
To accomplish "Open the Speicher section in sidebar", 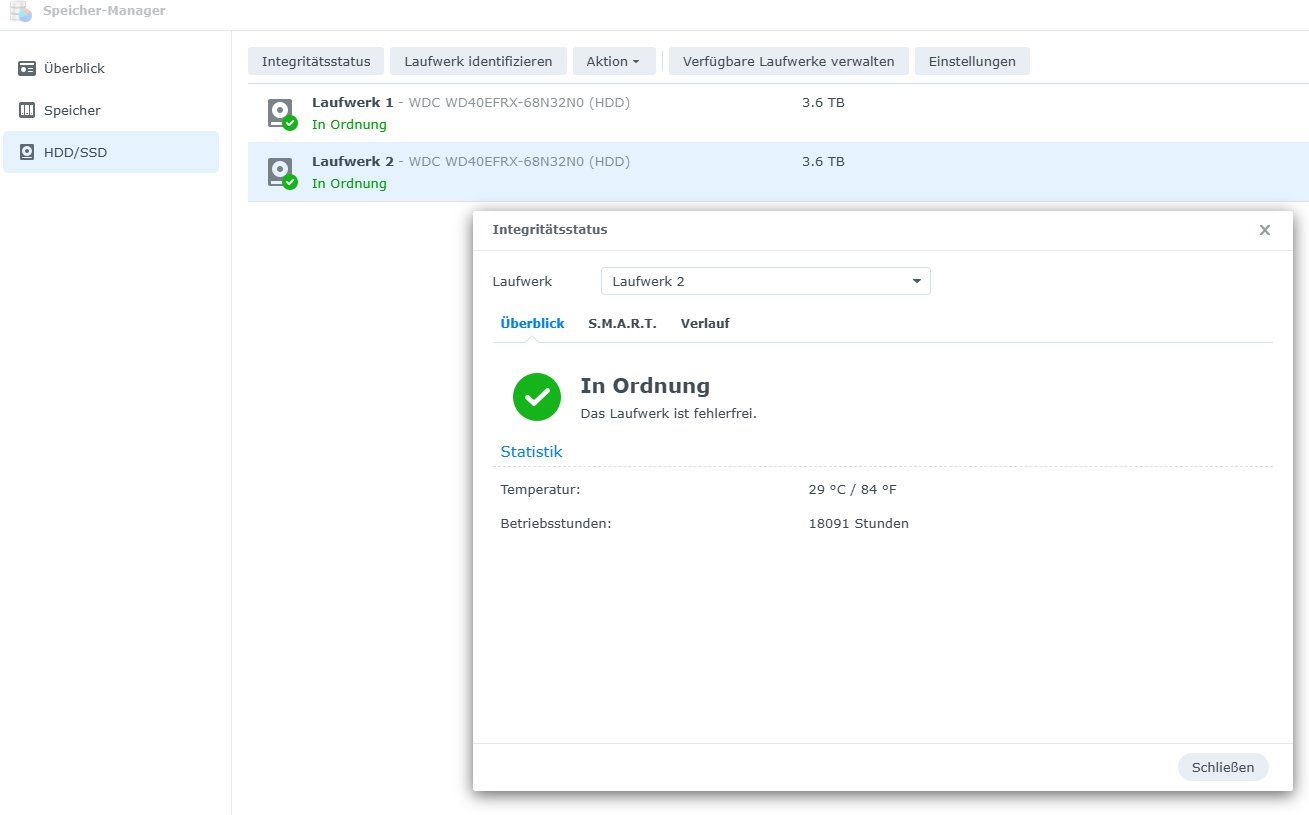I will pyautogui.click(x=111, y=110).
